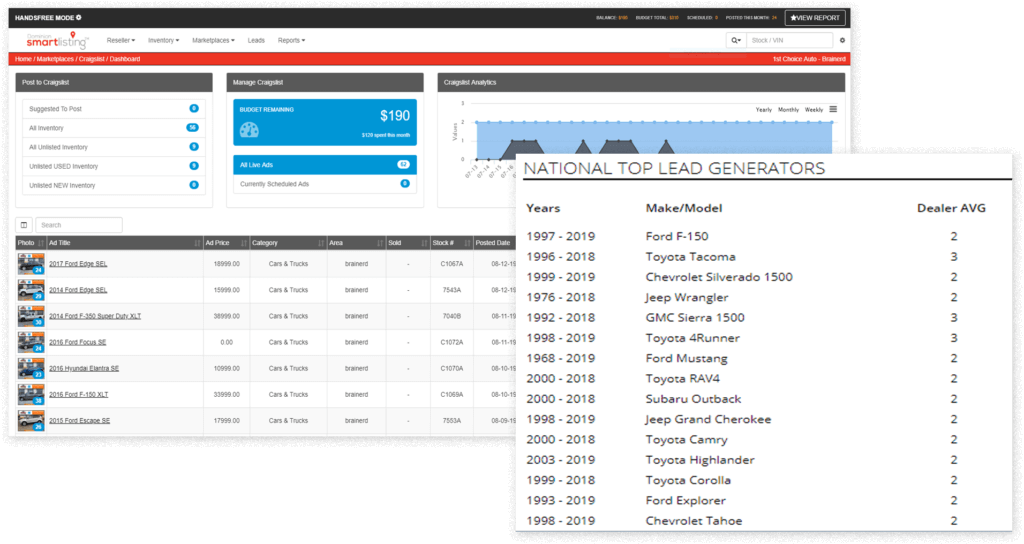The width and height of the screenshot is (1024, 544).
Task: Open the 2014 Ford Edge SEL ad
Action: point(78,290)
